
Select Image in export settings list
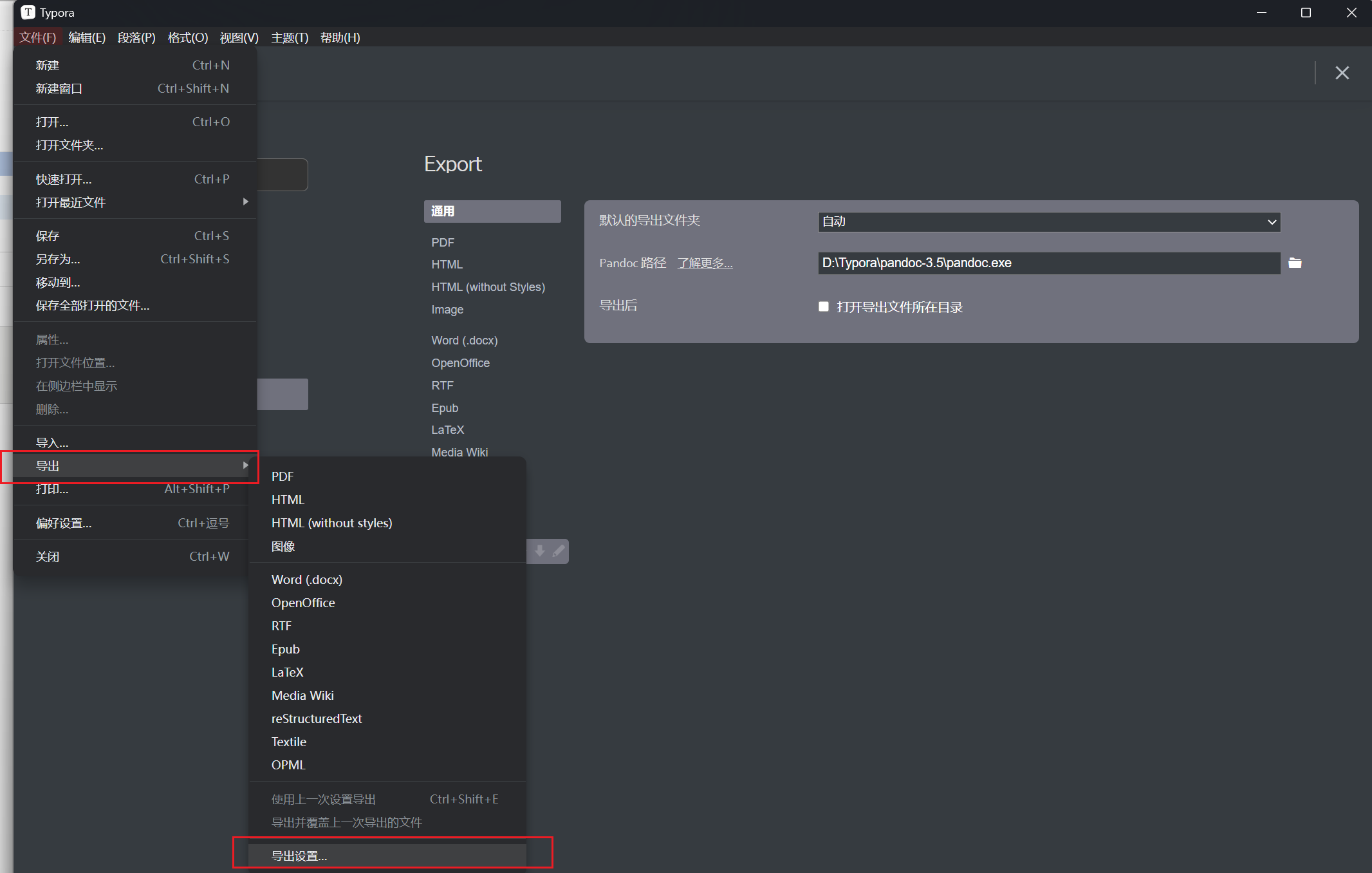click(447, 310)
